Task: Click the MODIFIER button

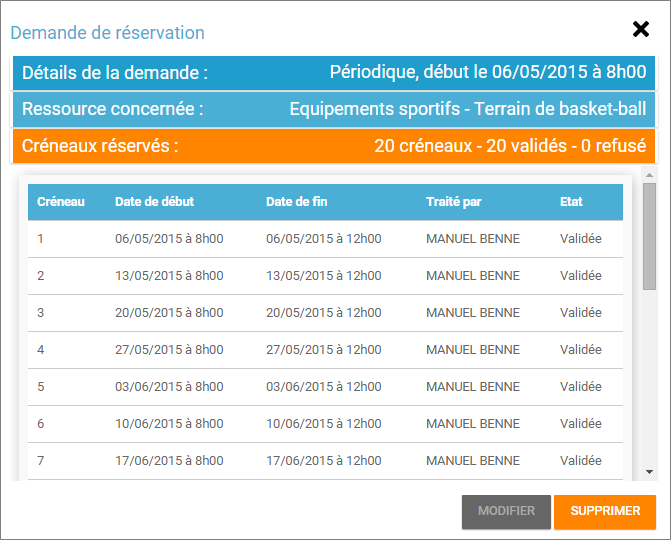Action: click(x=506, y=511)
